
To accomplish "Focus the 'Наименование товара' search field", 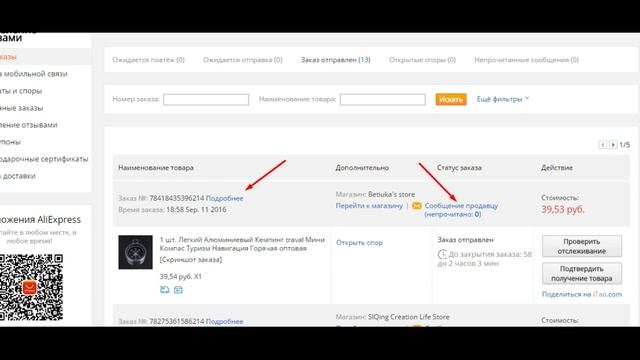I will click(382, 100).
